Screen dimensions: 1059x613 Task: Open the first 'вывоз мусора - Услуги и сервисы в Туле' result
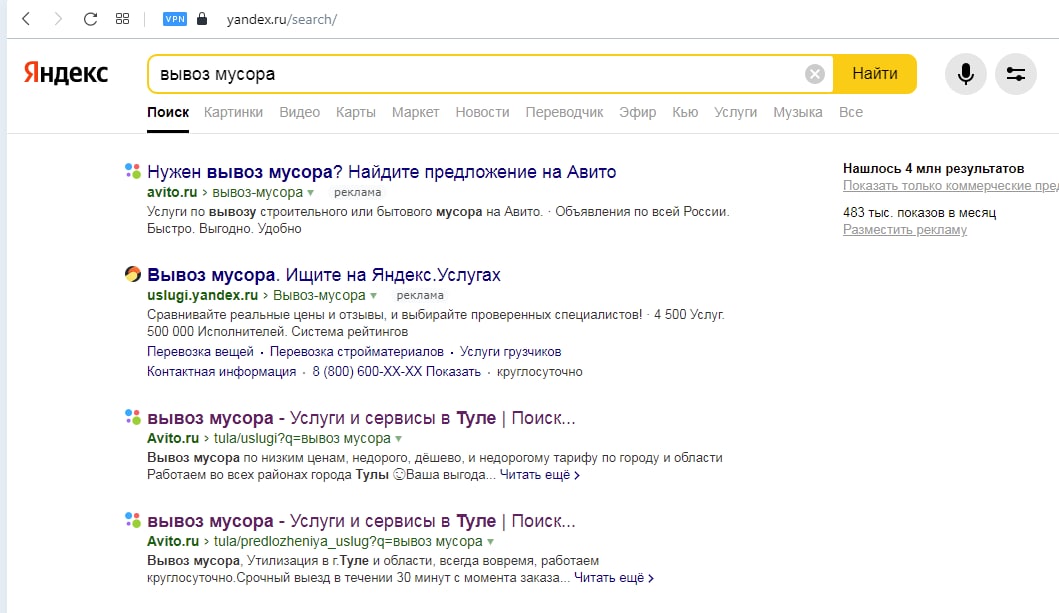[361, 418]
